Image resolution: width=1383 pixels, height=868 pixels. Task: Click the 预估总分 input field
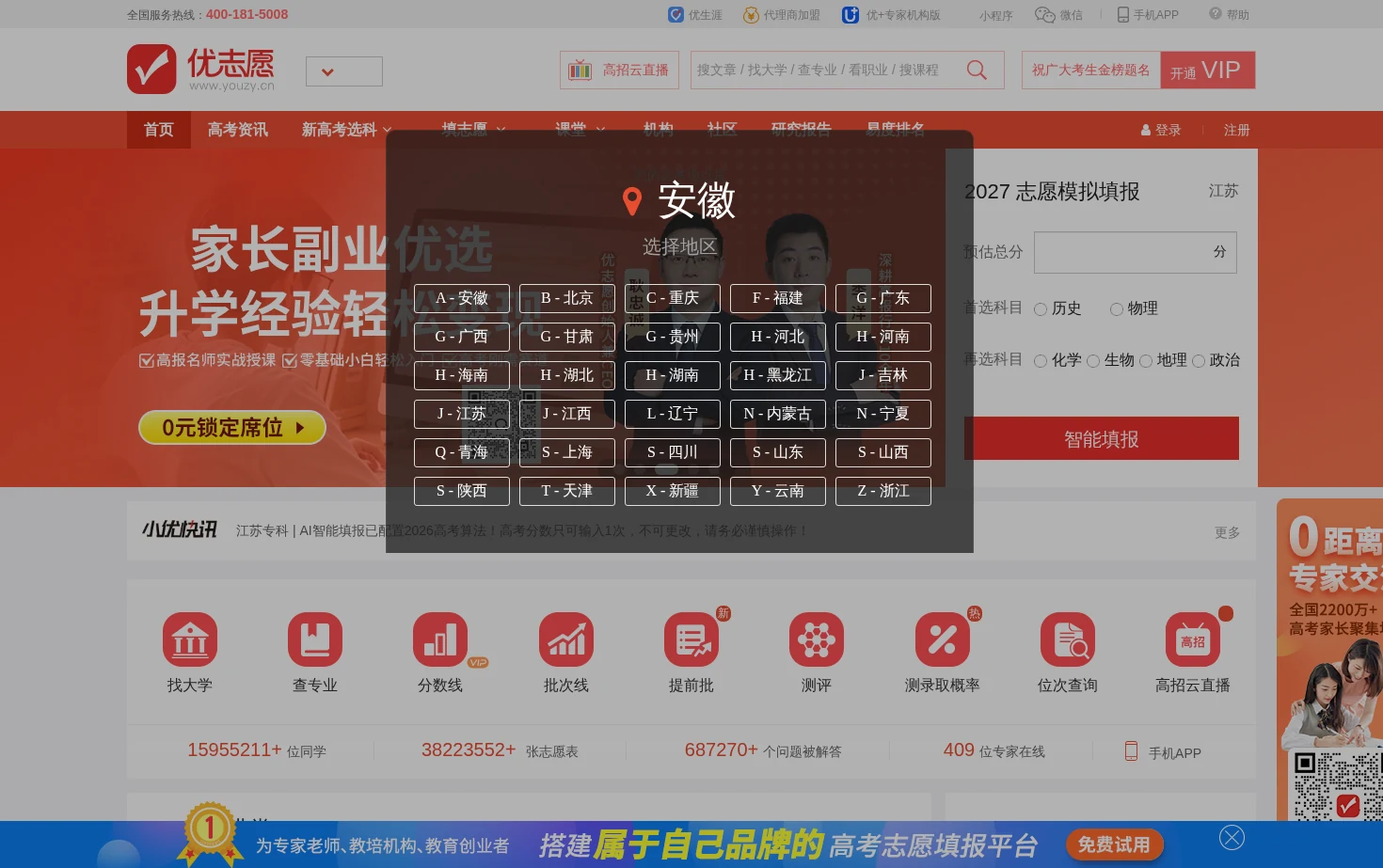(1136, 252)
